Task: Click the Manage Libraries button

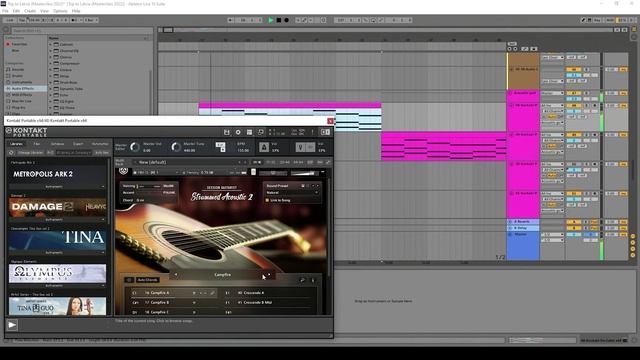Action: pyautogui.click(x=30, y=153)
